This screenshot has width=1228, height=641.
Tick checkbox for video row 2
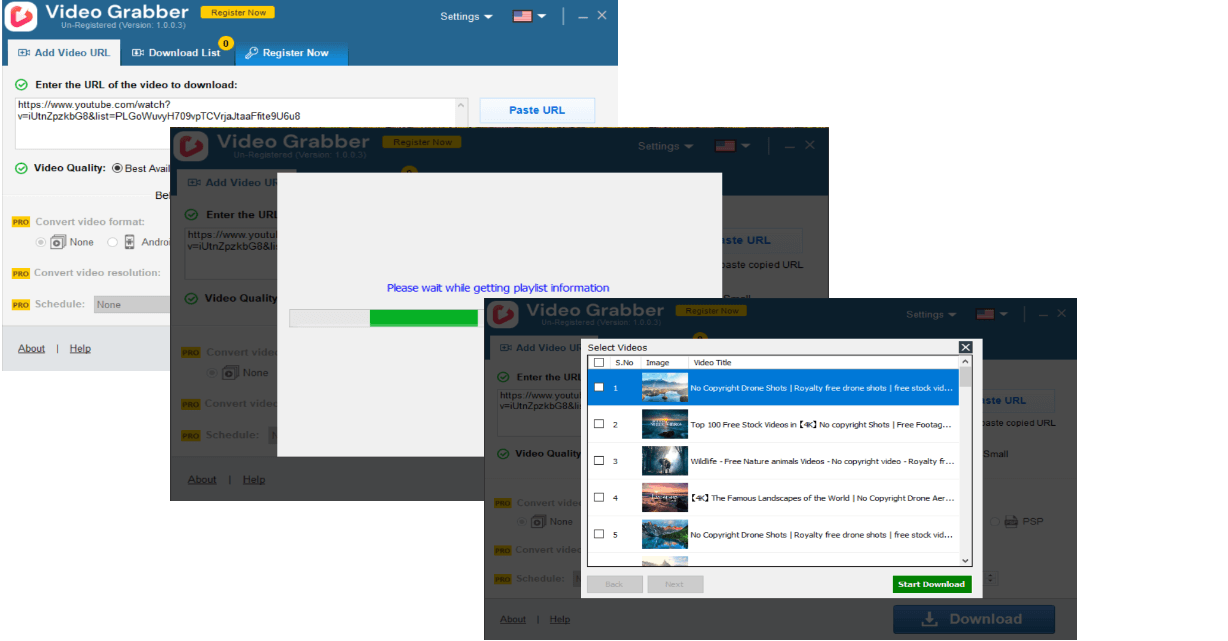[x=599, y=424]
